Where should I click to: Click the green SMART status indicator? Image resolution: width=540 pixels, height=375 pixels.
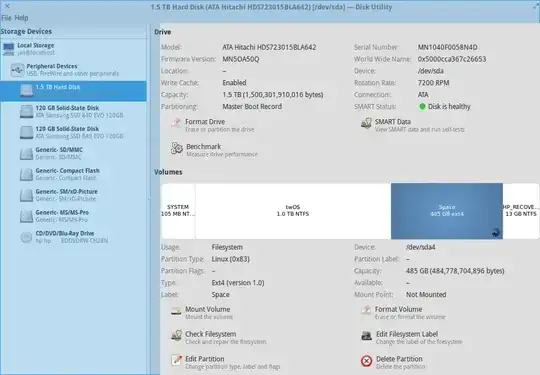[422, 107]
